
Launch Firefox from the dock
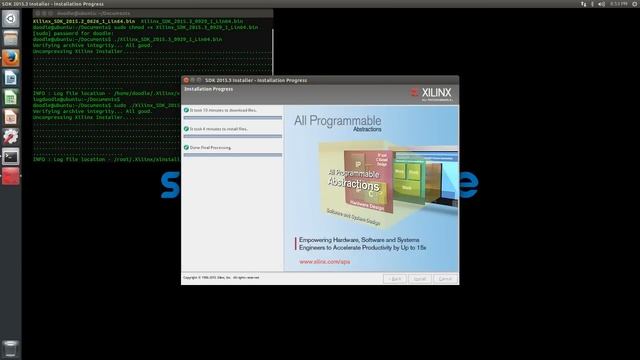(x=11, y=58)
